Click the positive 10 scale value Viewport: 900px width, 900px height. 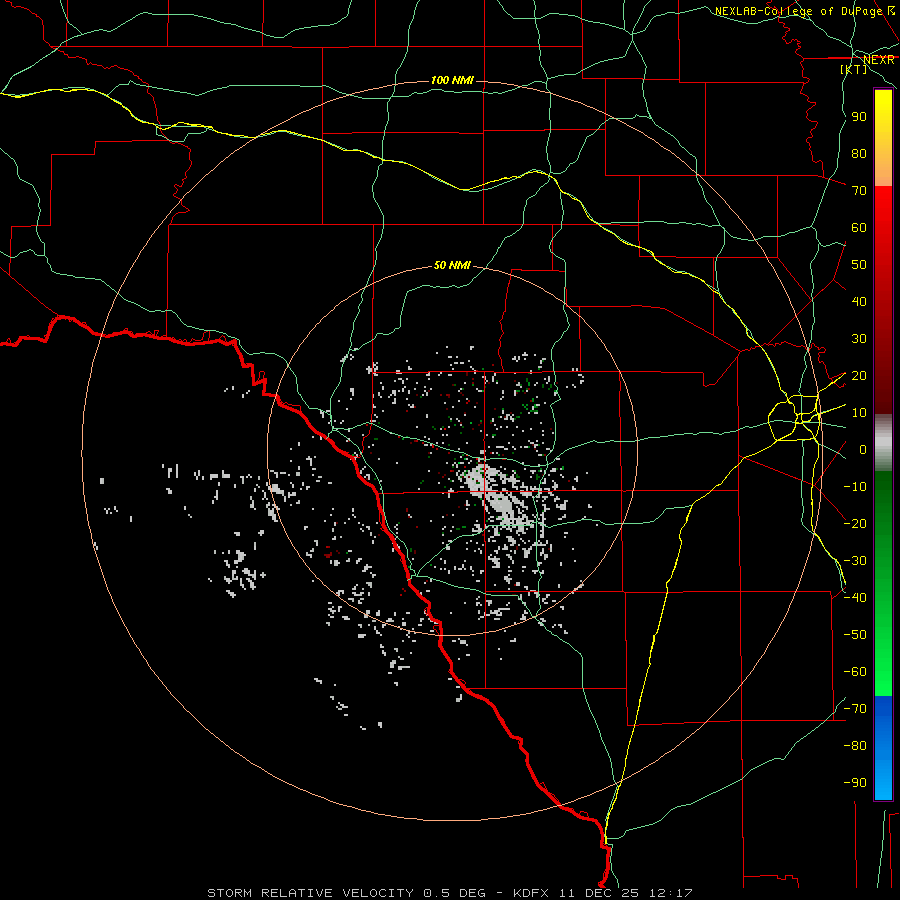click(x=859, y=413)
